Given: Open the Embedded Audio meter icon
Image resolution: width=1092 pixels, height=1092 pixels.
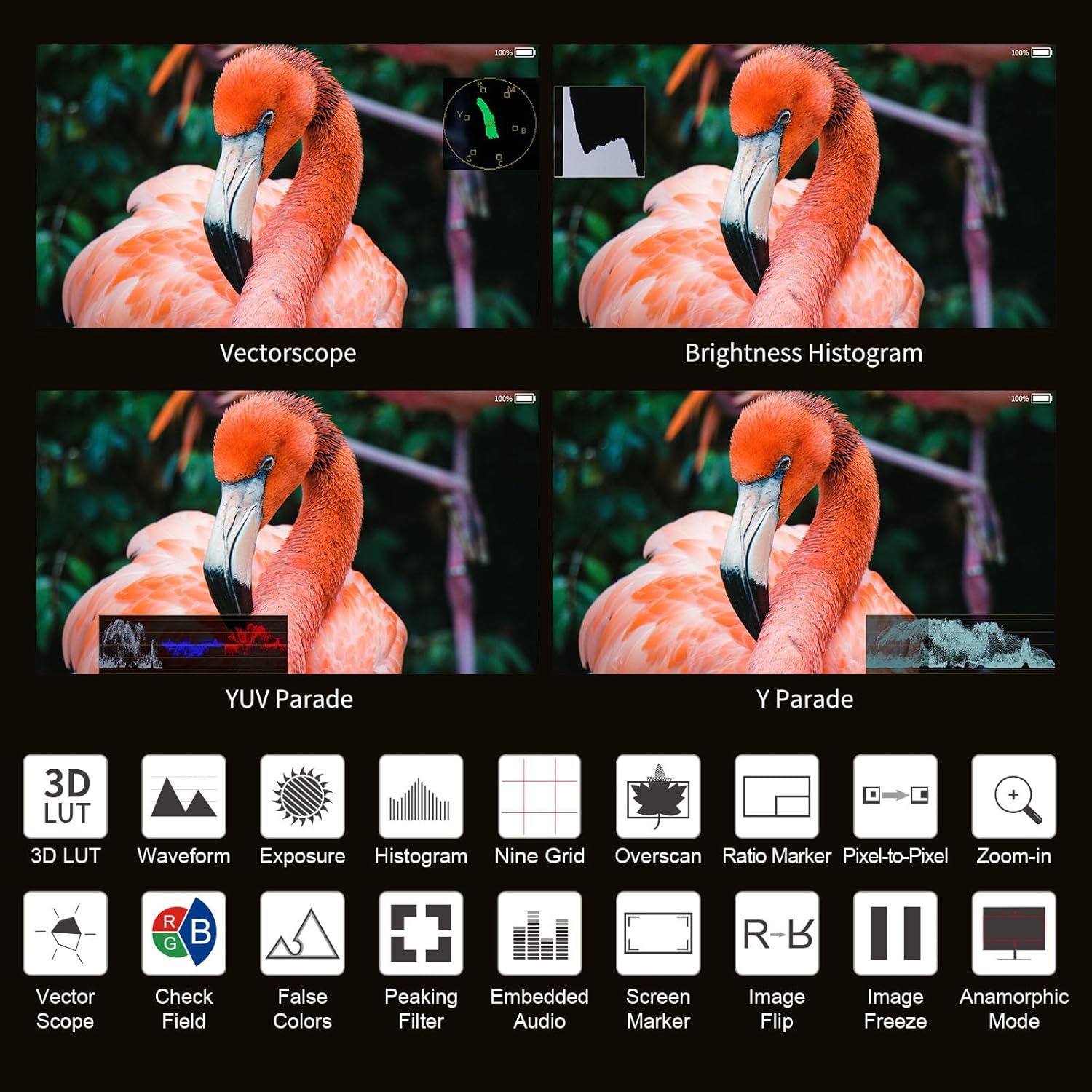Looking at the screenshot, I should click(539, 933).
